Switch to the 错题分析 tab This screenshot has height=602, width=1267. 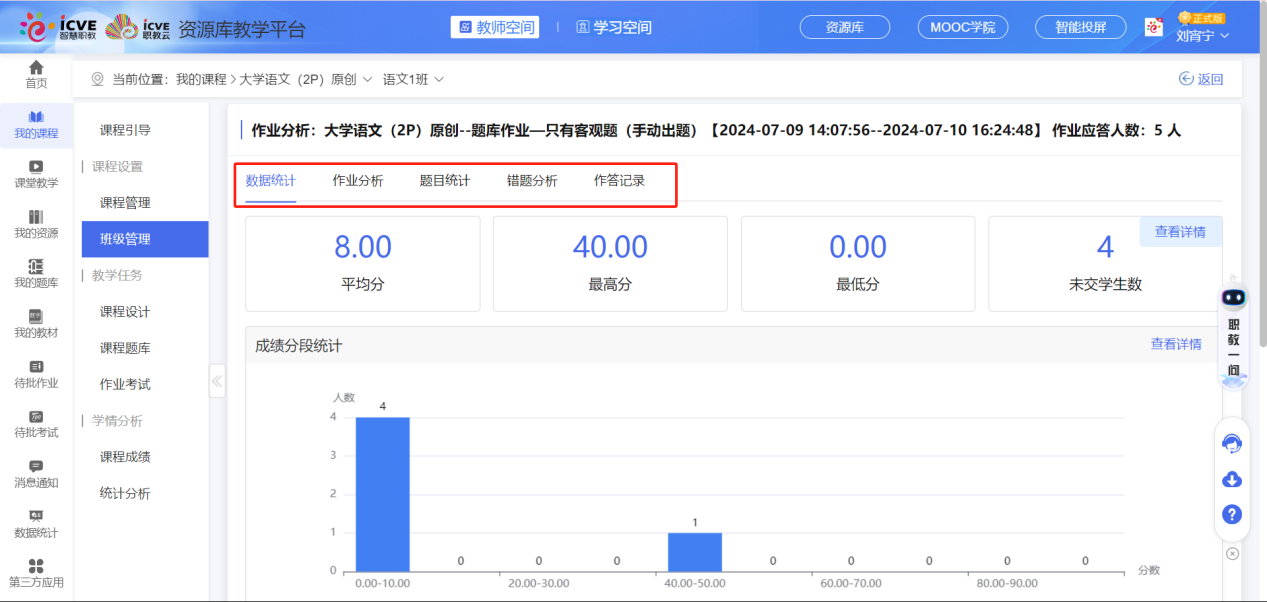pyautogui.click(x=532, y=181)
